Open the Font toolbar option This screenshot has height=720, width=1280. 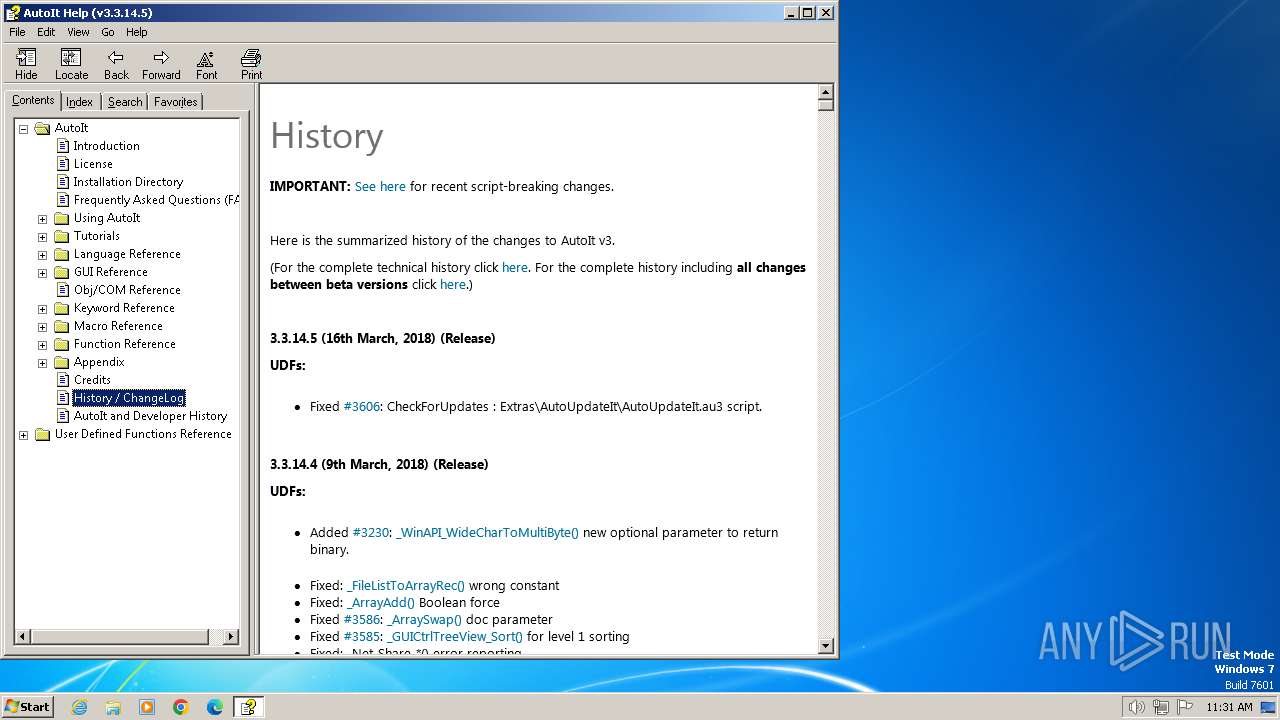206,64
